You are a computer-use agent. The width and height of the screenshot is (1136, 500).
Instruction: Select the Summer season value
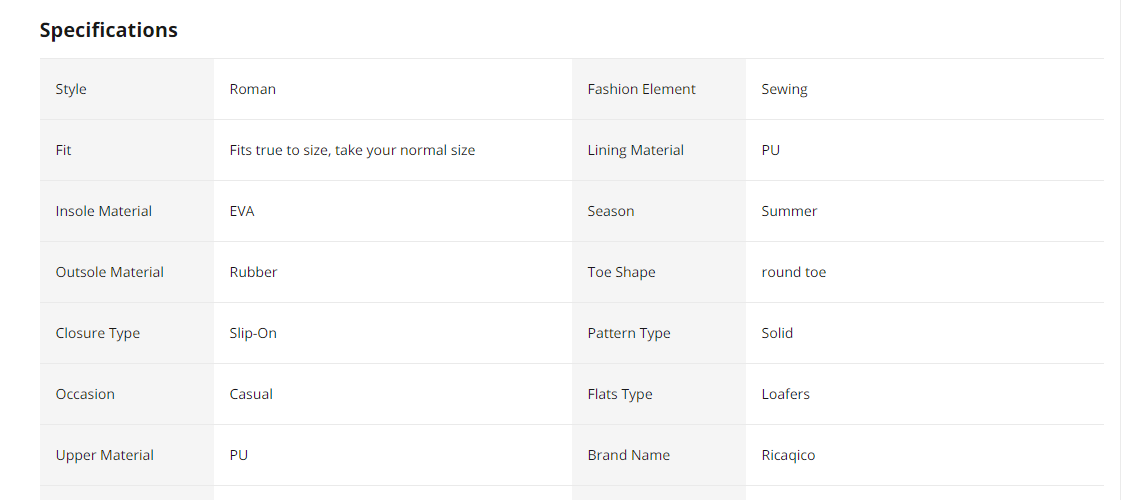point(789,211)
